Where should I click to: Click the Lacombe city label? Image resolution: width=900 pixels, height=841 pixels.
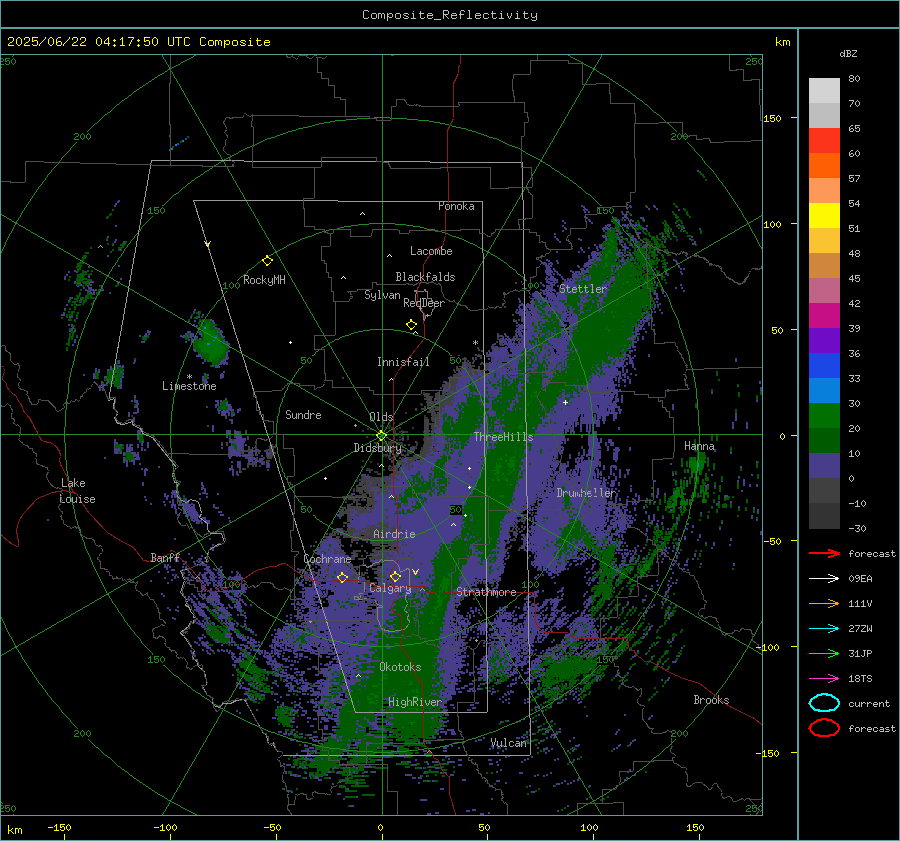[430, 251]
